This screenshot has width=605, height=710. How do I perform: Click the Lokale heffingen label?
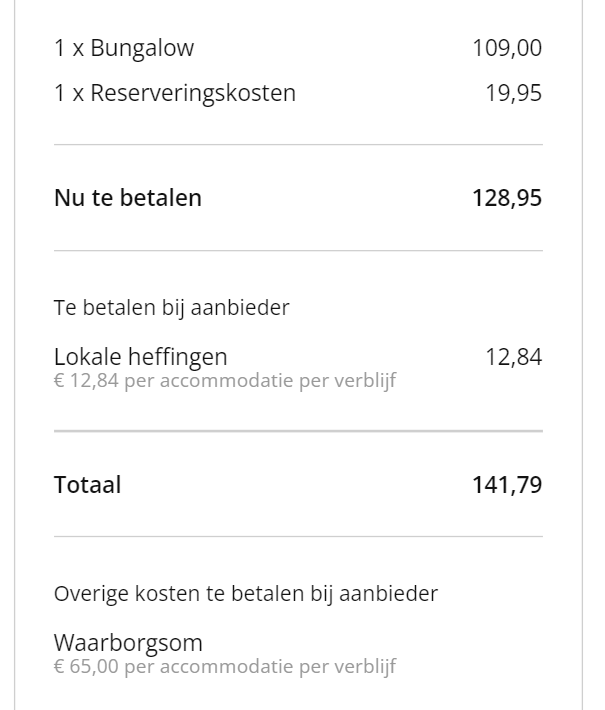pos(140,357)
